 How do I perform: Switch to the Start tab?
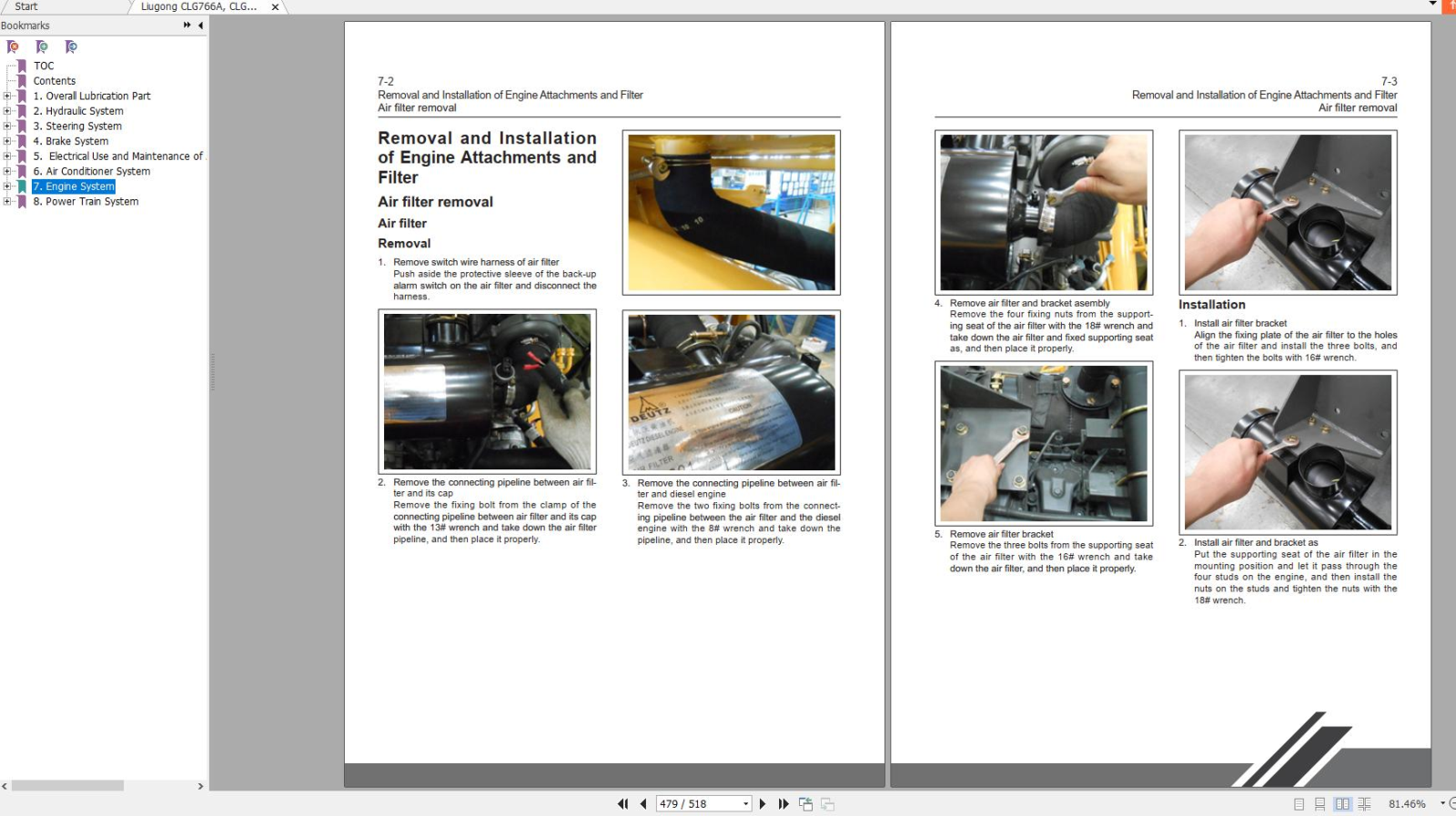26,6
